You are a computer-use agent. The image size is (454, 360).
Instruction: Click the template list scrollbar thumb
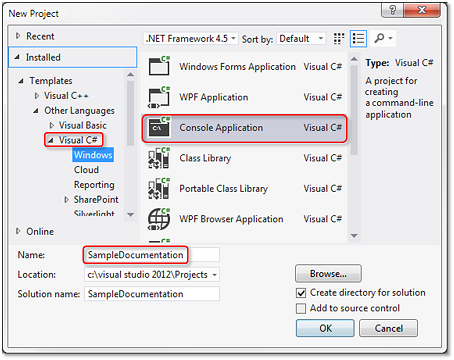tap(354, 110)
